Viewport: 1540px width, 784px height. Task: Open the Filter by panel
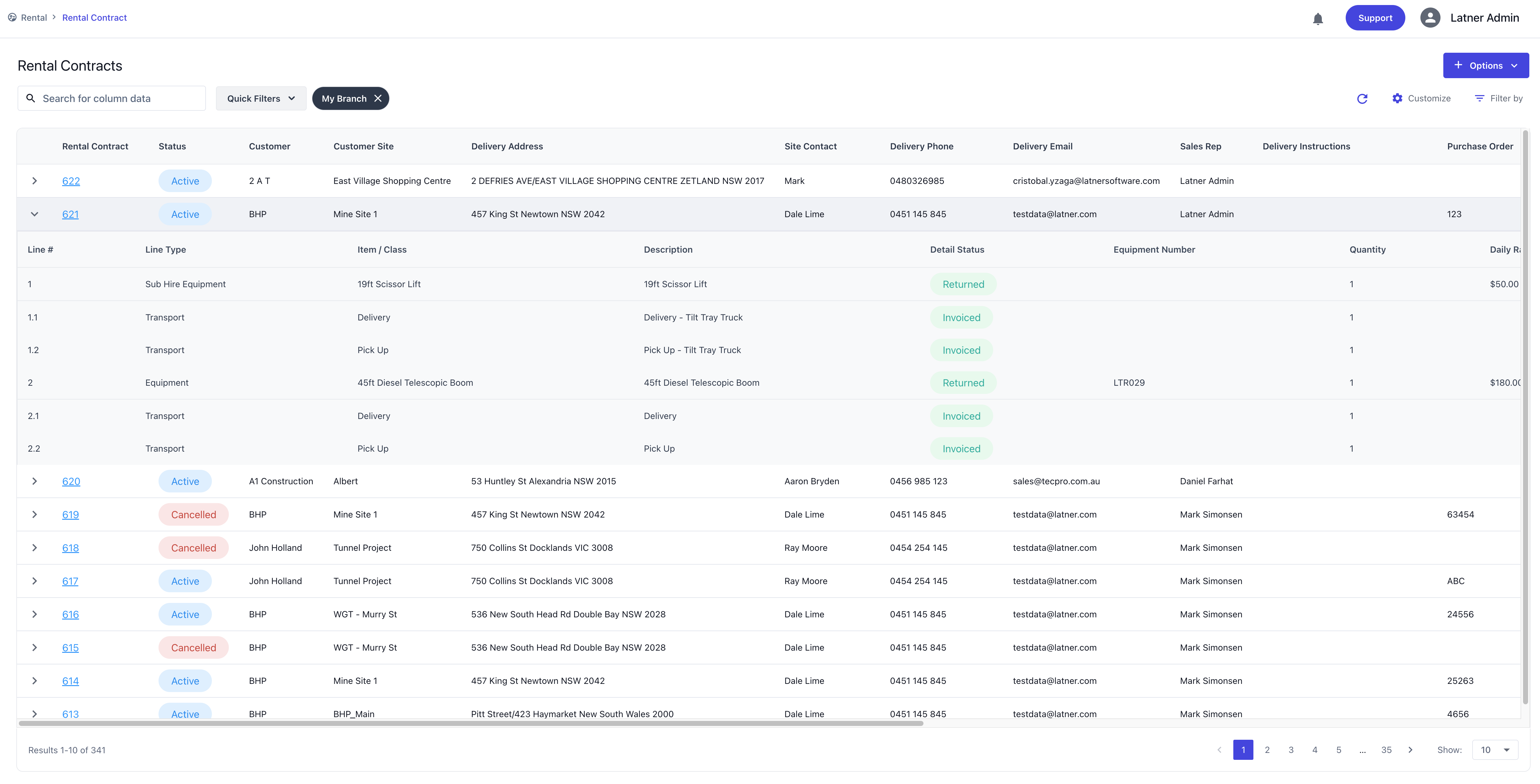coord(1498,99)
